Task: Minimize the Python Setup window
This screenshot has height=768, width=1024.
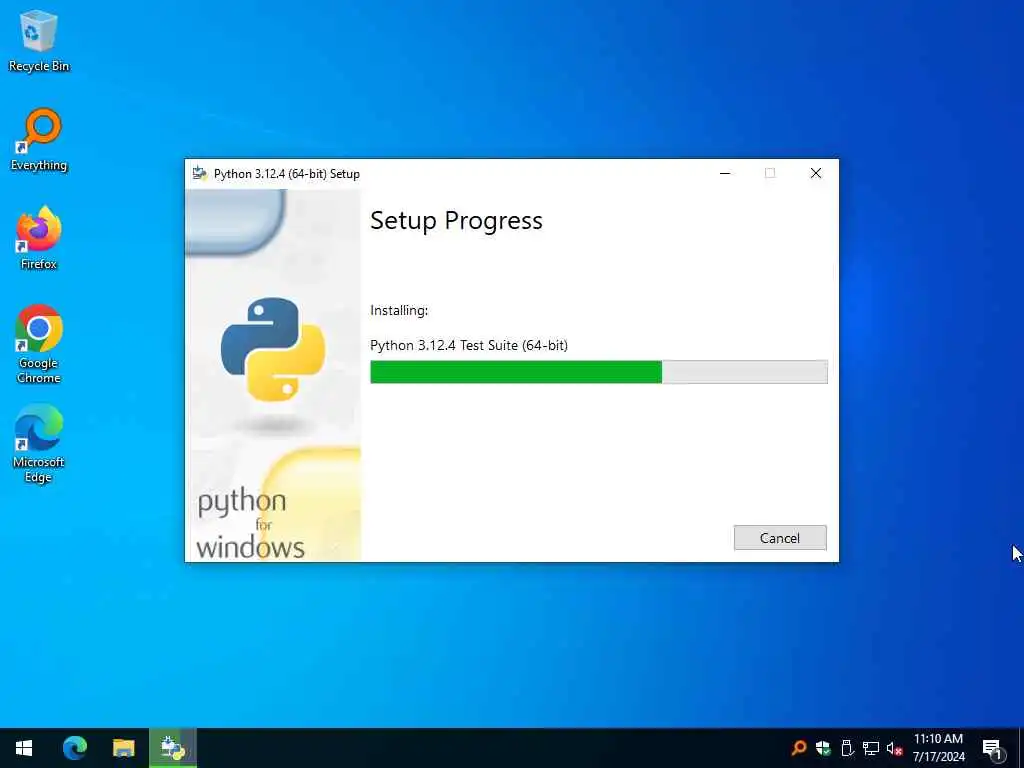Action: coord(725,174)
